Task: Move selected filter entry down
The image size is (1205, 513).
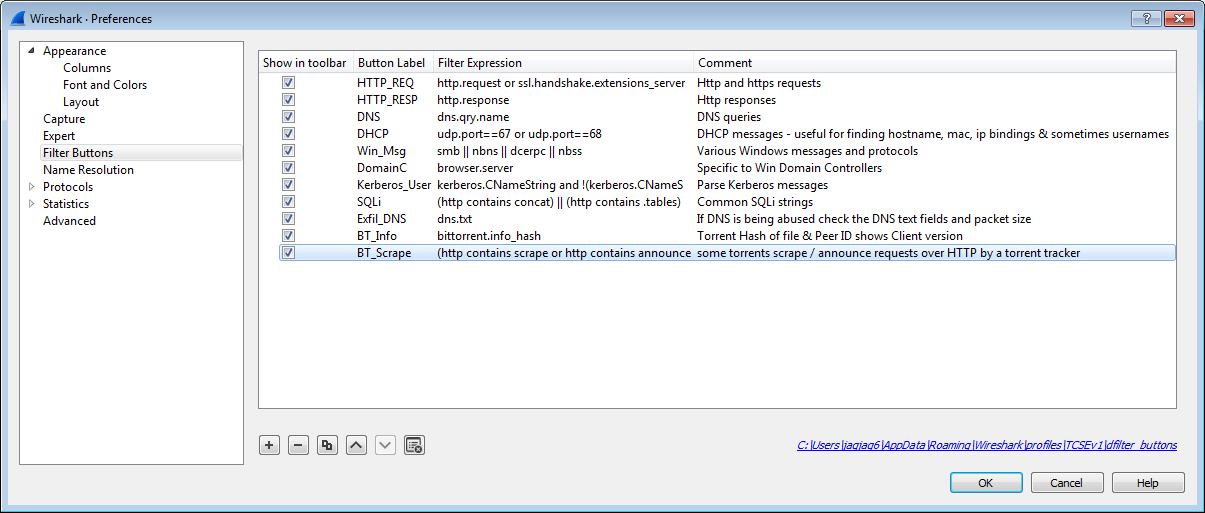Action: (x=385, y=445)
